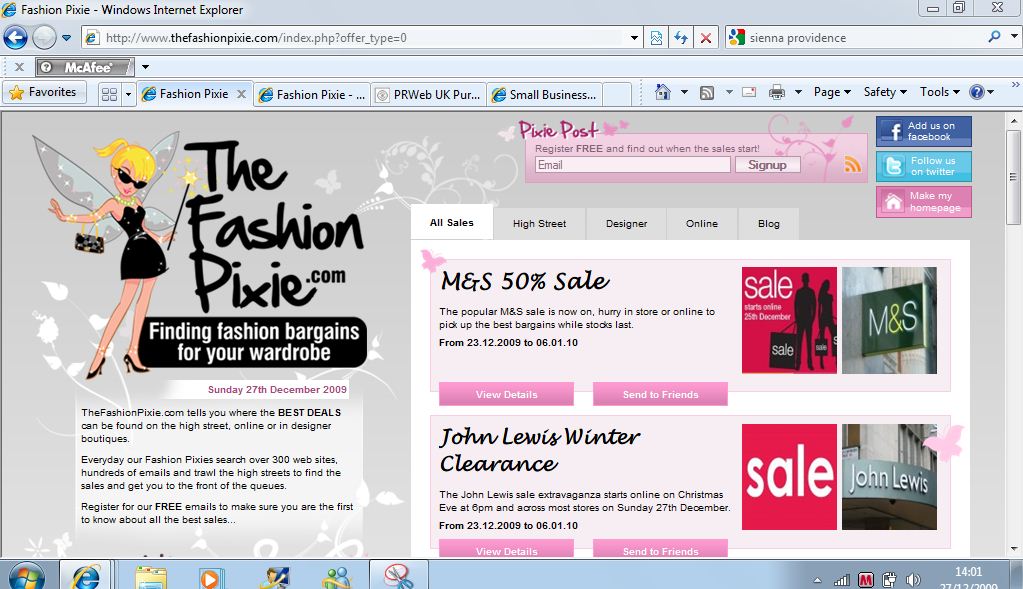
Task: Switch to the second Fashion Pixie tab
Action: coord(313,95)
